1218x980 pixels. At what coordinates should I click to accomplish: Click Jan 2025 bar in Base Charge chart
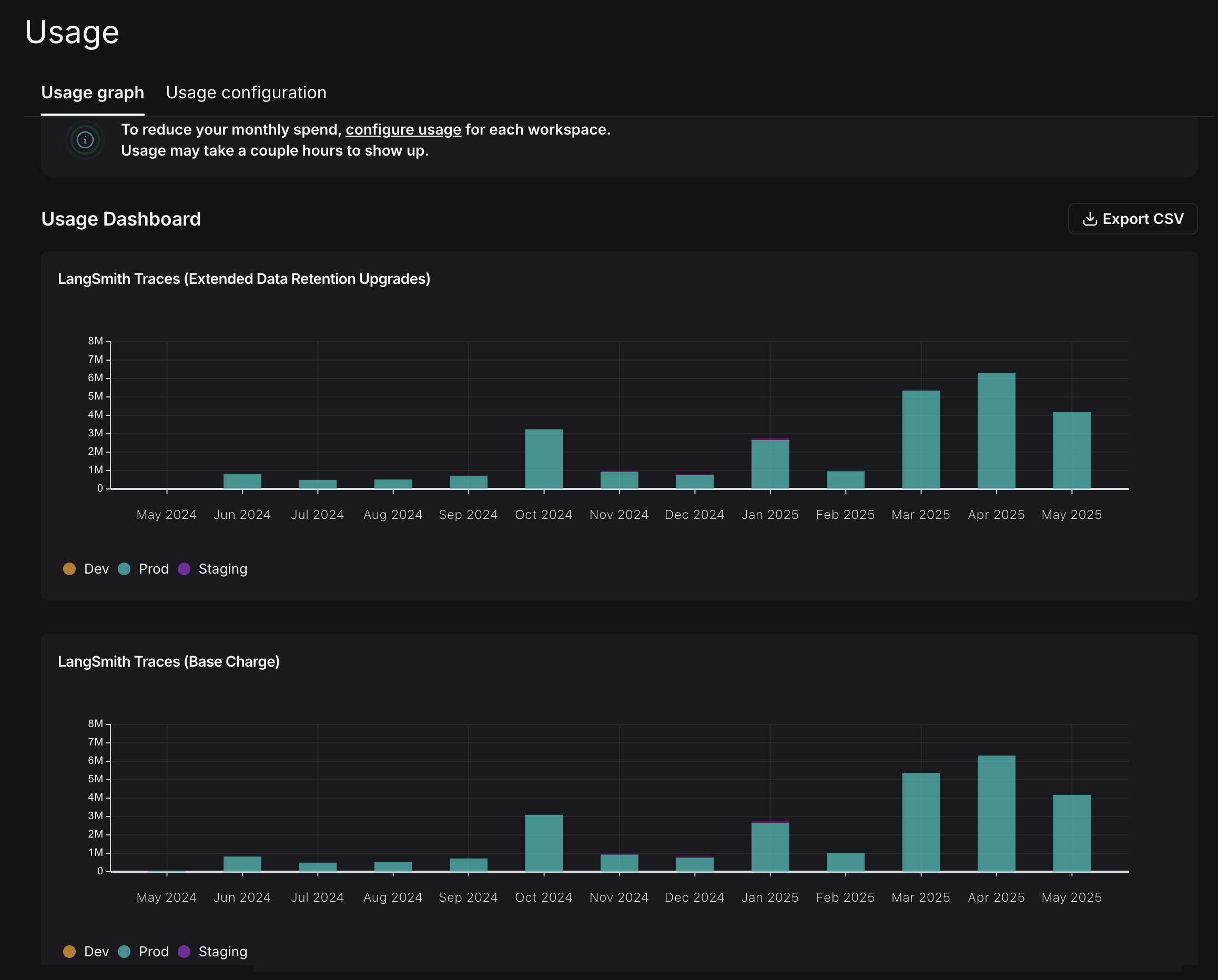pos(770,848)
